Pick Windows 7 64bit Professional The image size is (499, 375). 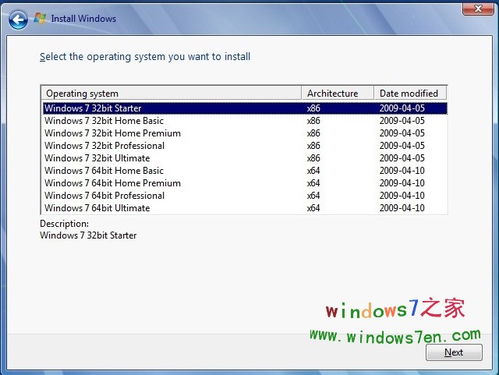coord(245,195)
